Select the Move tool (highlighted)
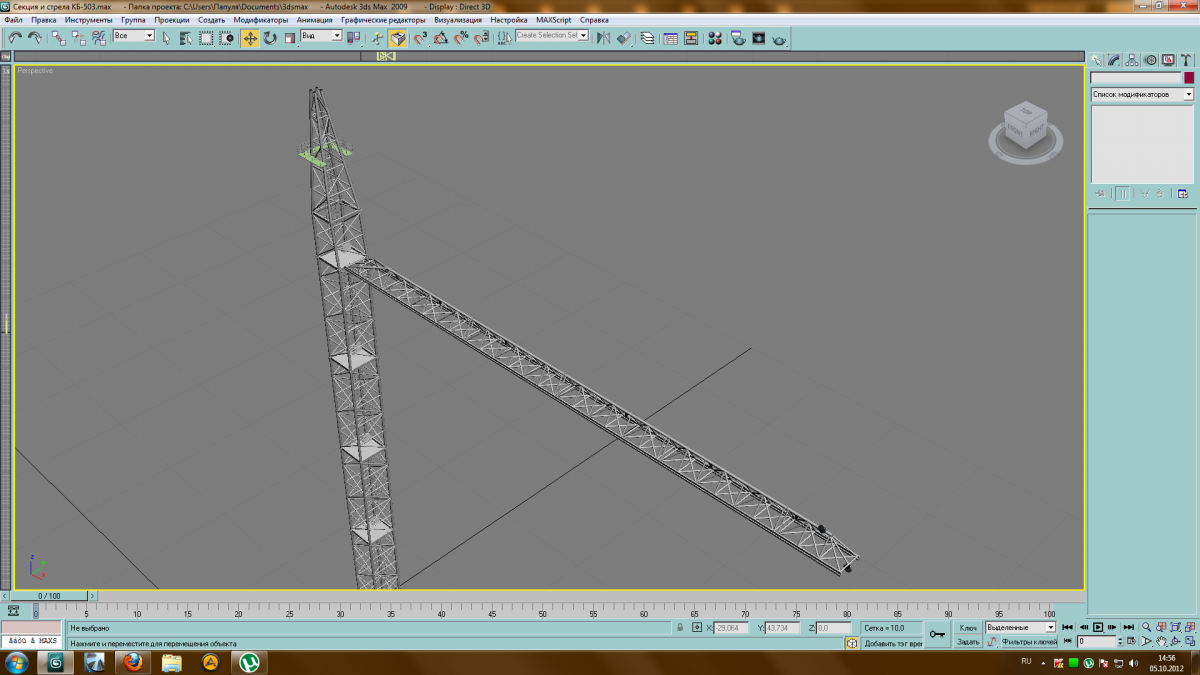The width and height of the screenshot is (1200, 675). click(x=250, y=38)
